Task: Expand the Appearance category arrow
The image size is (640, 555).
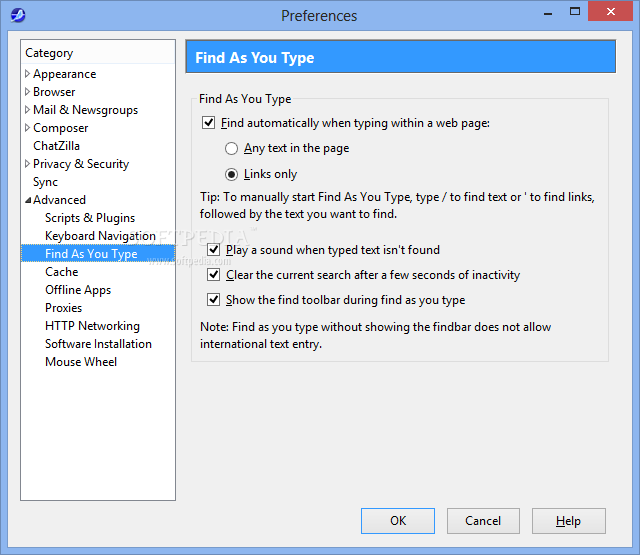Action: (27, 74)
